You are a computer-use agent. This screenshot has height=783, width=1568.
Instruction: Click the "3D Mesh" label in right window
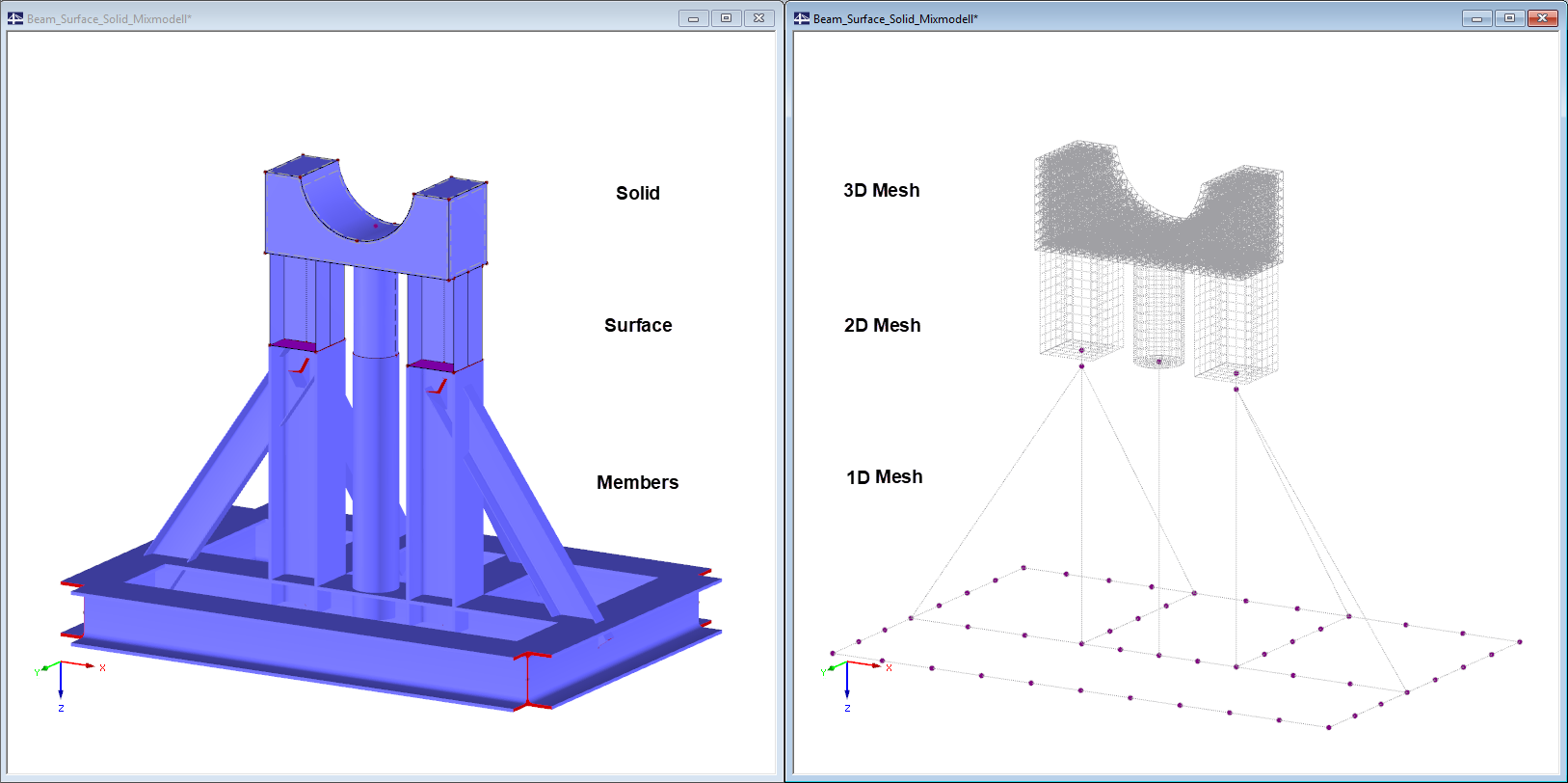[x=882, y=190]
